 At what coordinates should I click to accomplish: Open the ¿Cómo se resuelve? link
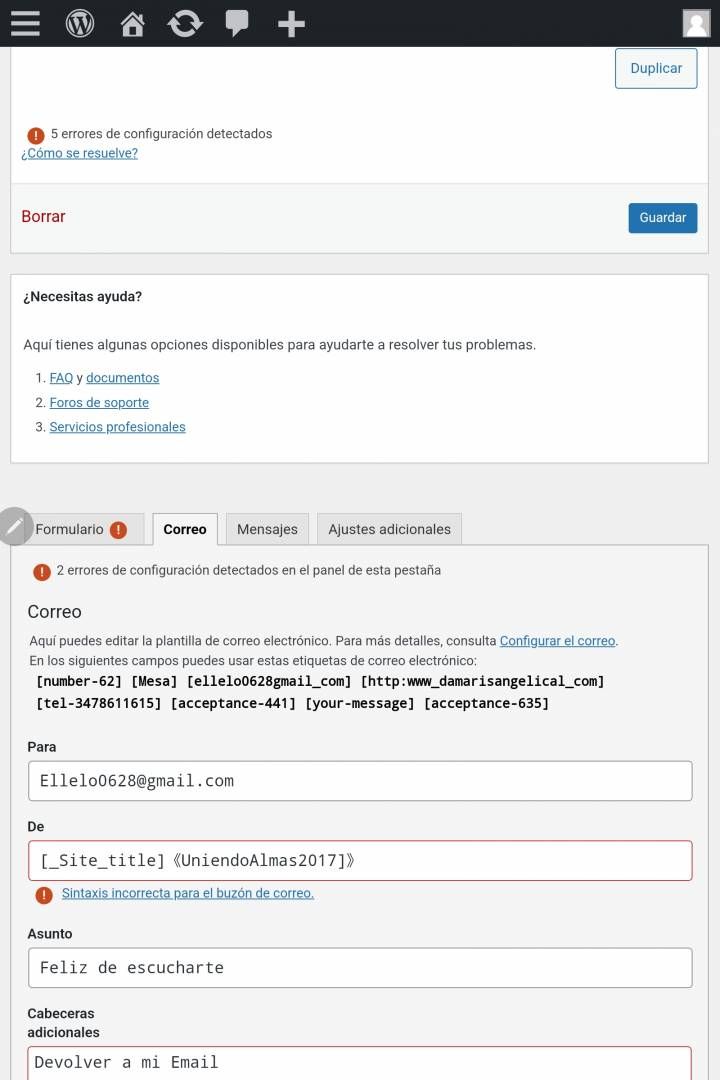(x=79, y=153)
